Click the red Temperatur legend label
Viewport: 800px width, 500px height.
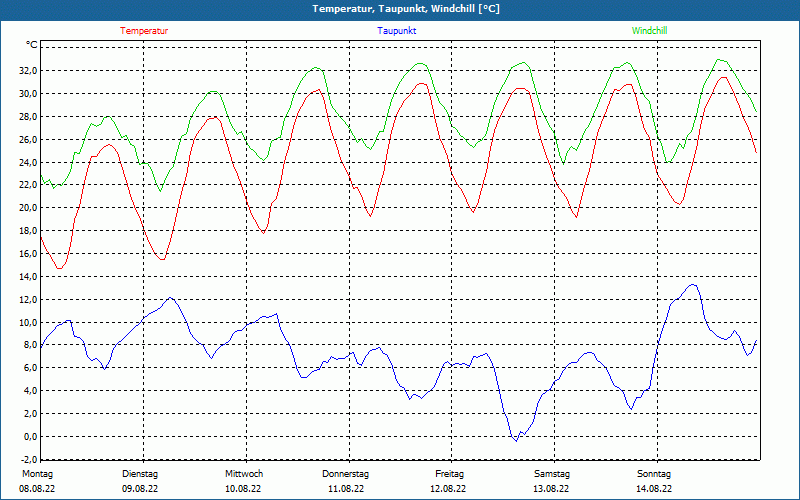[144, 31]
